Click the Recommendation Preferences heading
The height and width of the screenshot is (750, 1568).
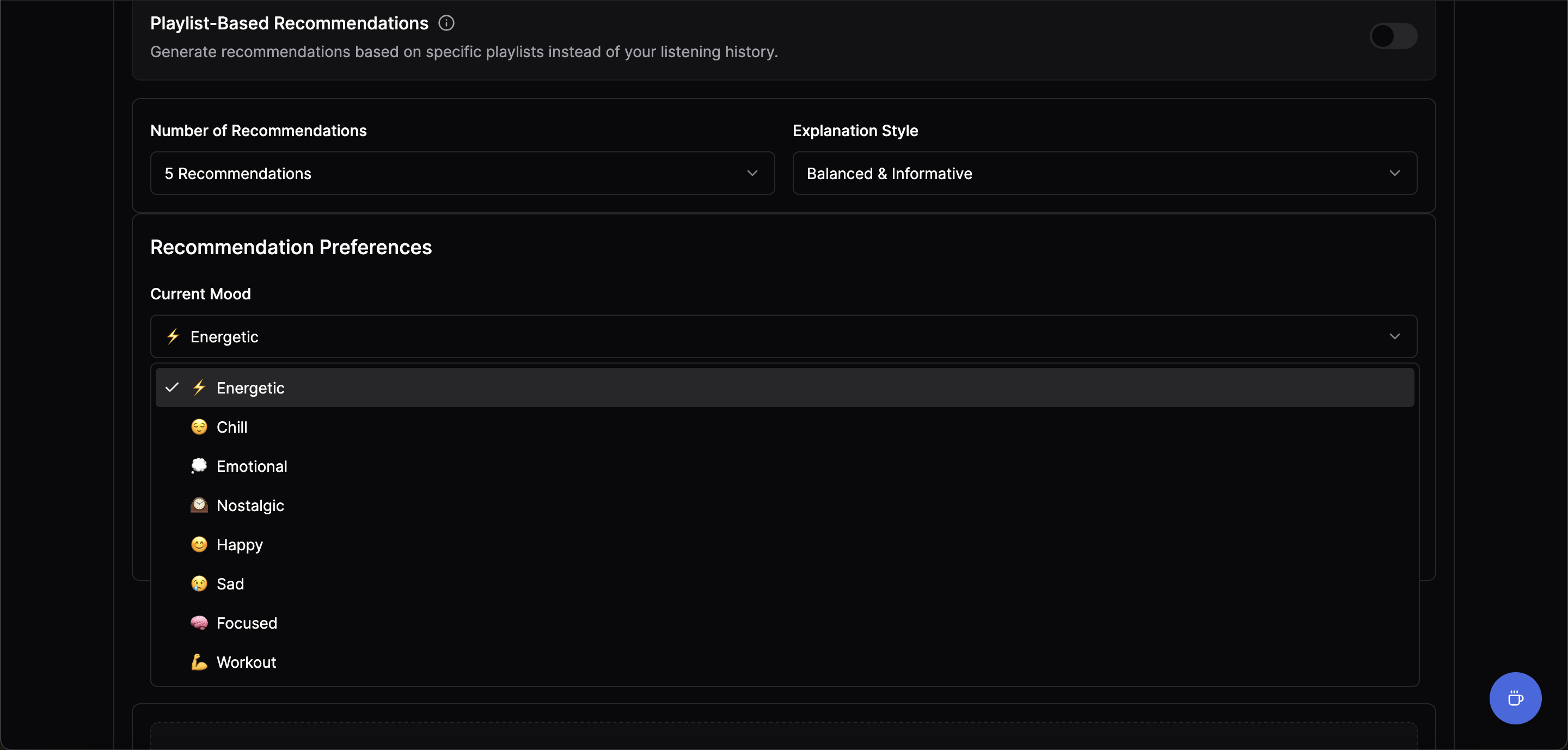point(291,248)
